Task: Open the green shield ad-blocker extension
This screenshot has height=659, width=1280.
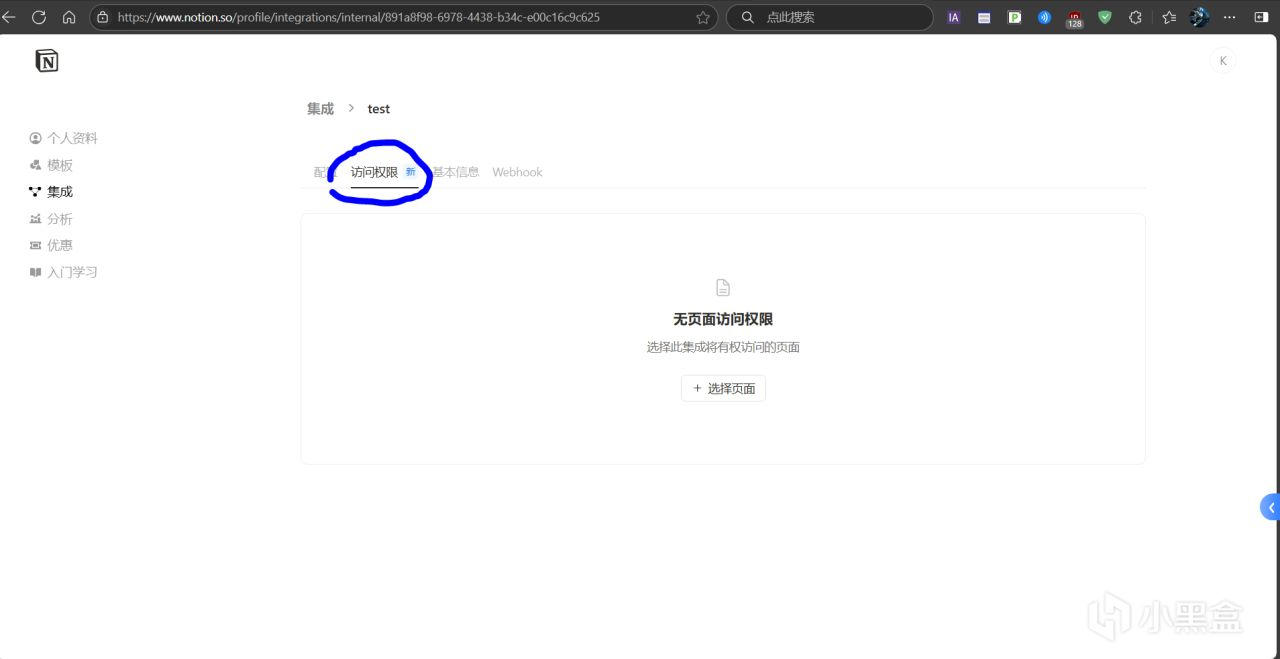Action: pos(1105,17)
